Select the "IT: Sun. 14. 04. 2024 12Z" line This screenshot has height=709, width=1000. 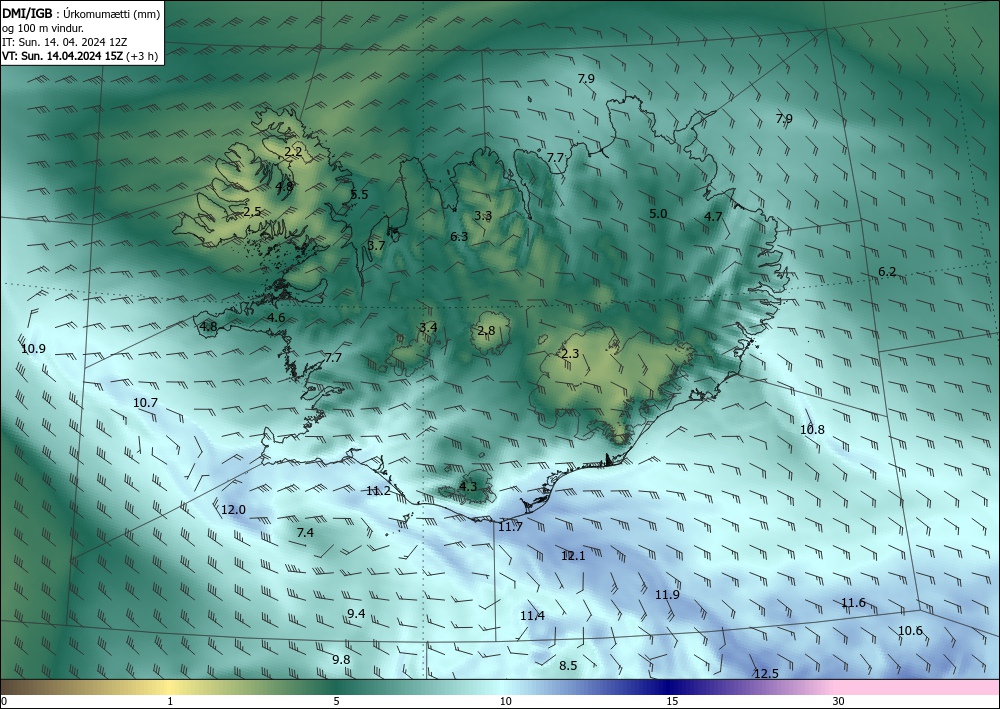(64, 42)
